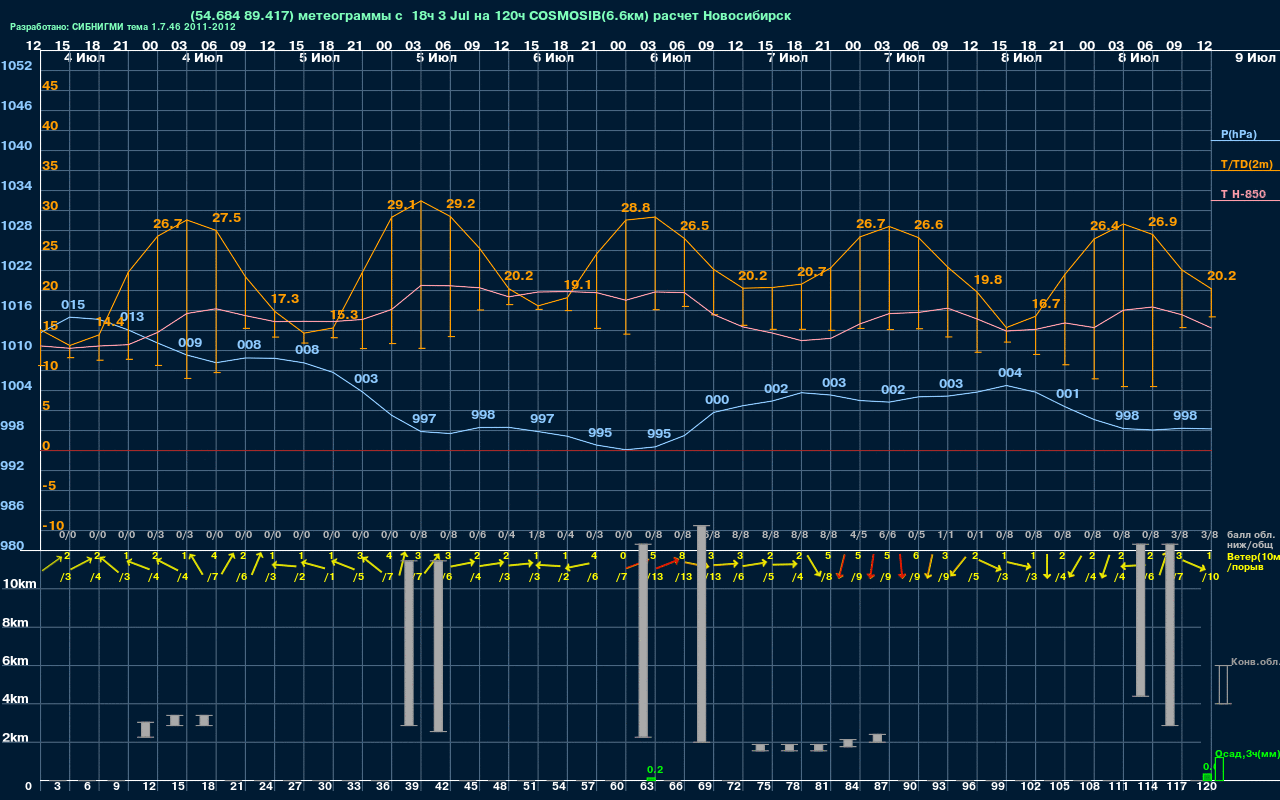The width and height of the screenshot is (1280, 800).
Task: Click the temperature value 29.1
Action: [x=401, y=204]
